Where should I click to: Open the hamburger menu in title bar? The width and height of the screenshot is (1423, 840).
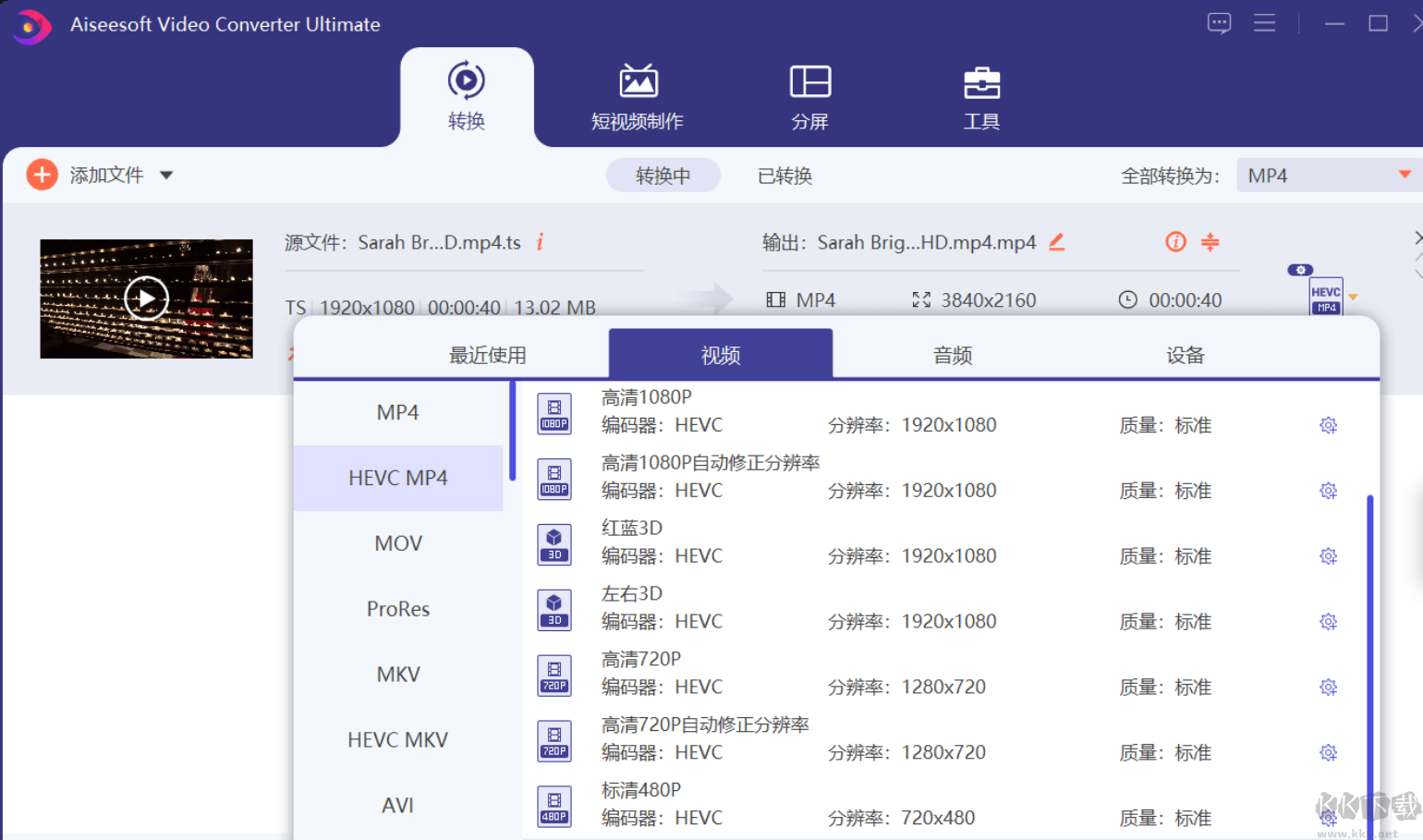(1265, 23)
